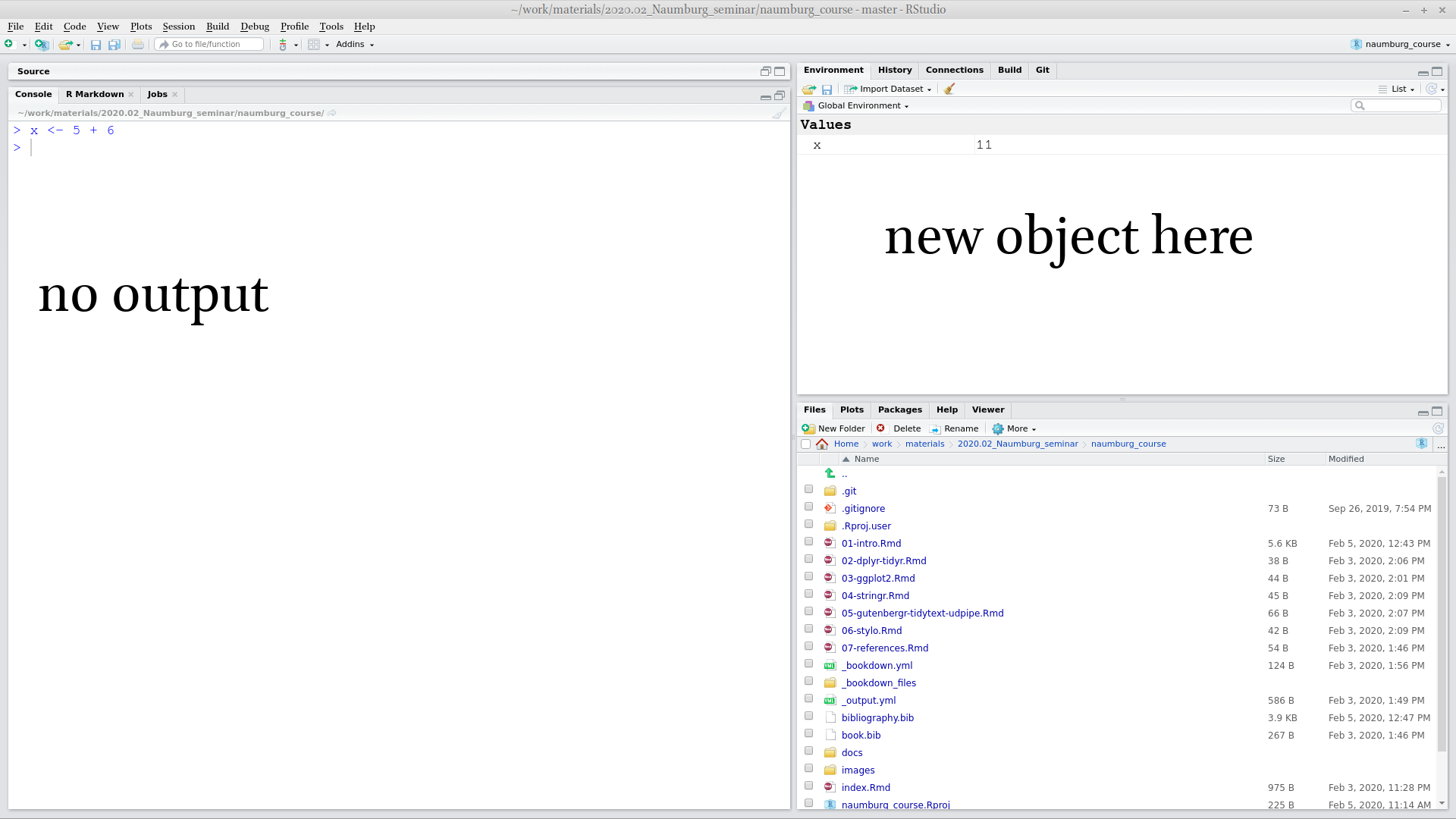
Task: Switch to the History tab
Action: pyautogui.click(x=895, y=71)
